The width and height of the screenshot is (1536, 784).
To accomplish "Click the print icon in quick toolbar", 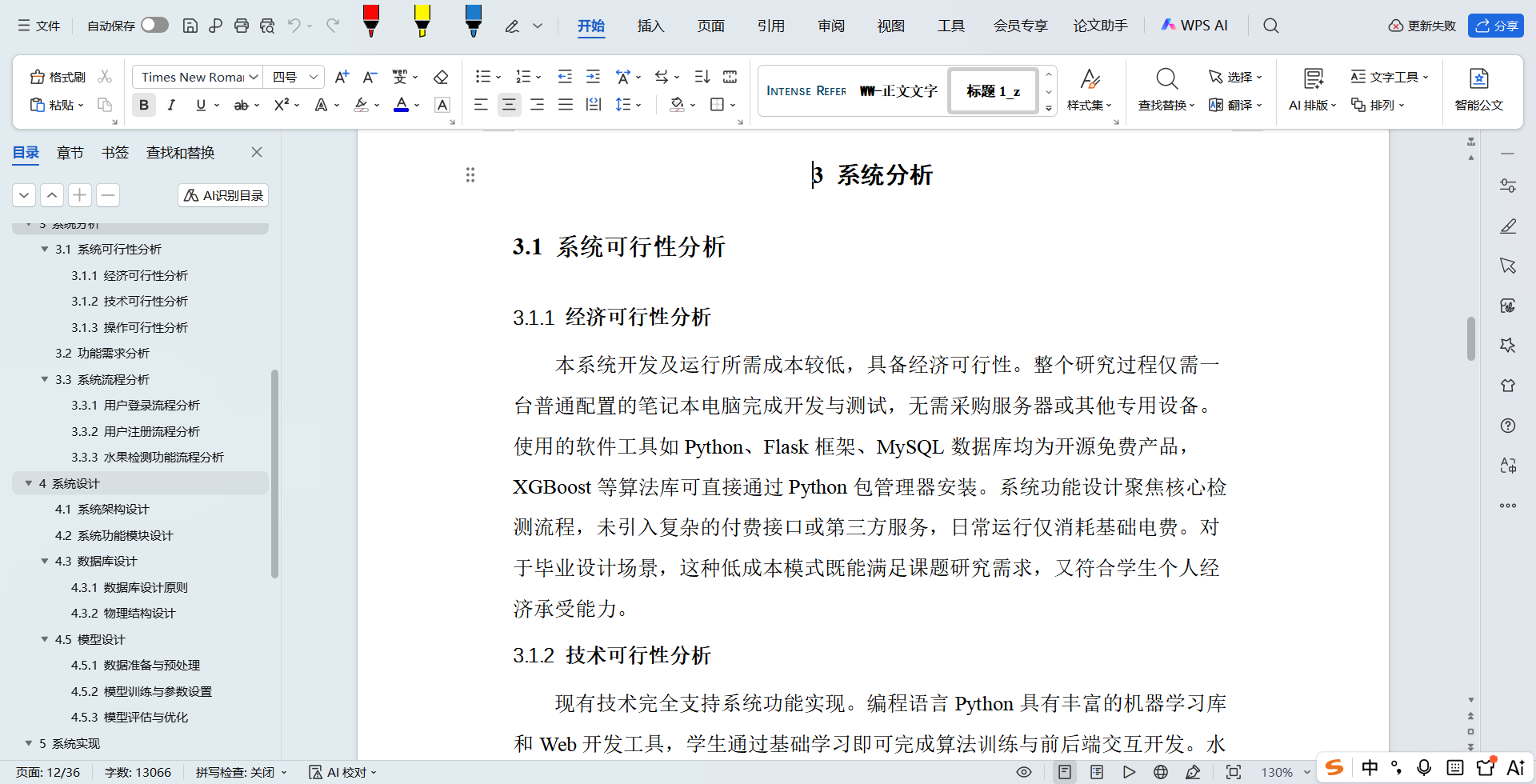I will click(x=241, y=26).
